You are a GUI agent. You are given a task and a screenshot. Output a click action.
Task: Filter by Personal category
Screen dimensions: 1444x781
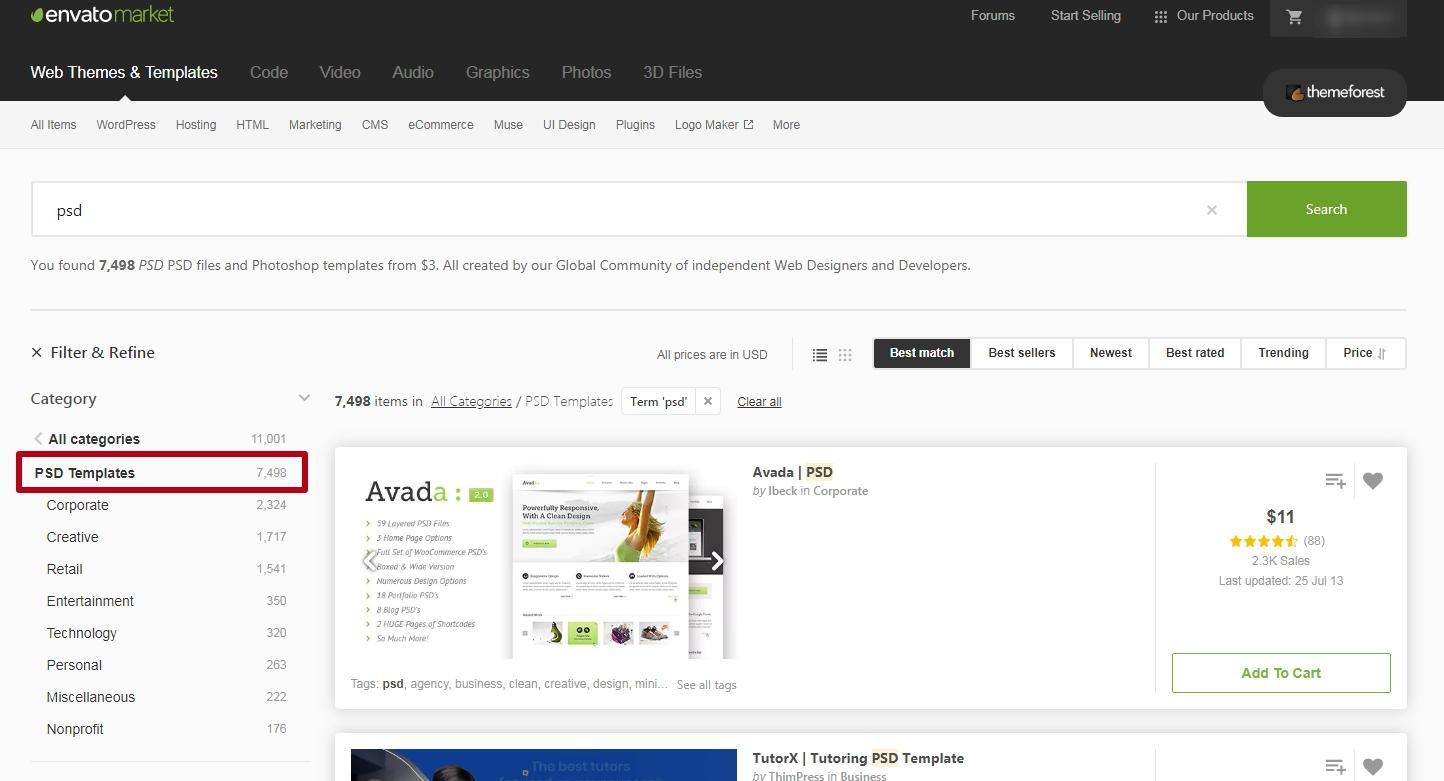(x=74, y=665)
